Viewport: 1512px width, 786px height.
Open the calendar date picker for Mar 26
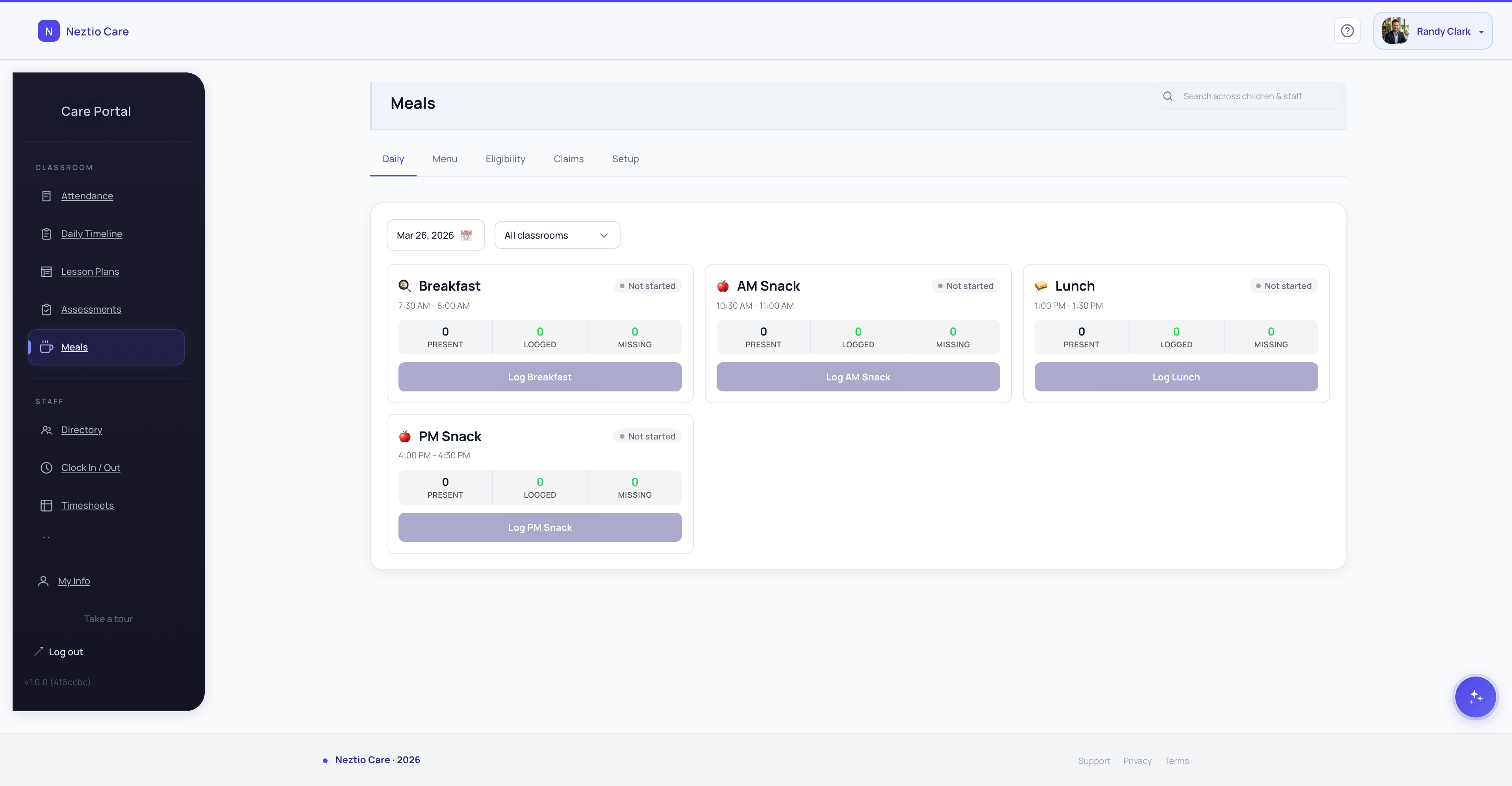click(x=465, y=235)
